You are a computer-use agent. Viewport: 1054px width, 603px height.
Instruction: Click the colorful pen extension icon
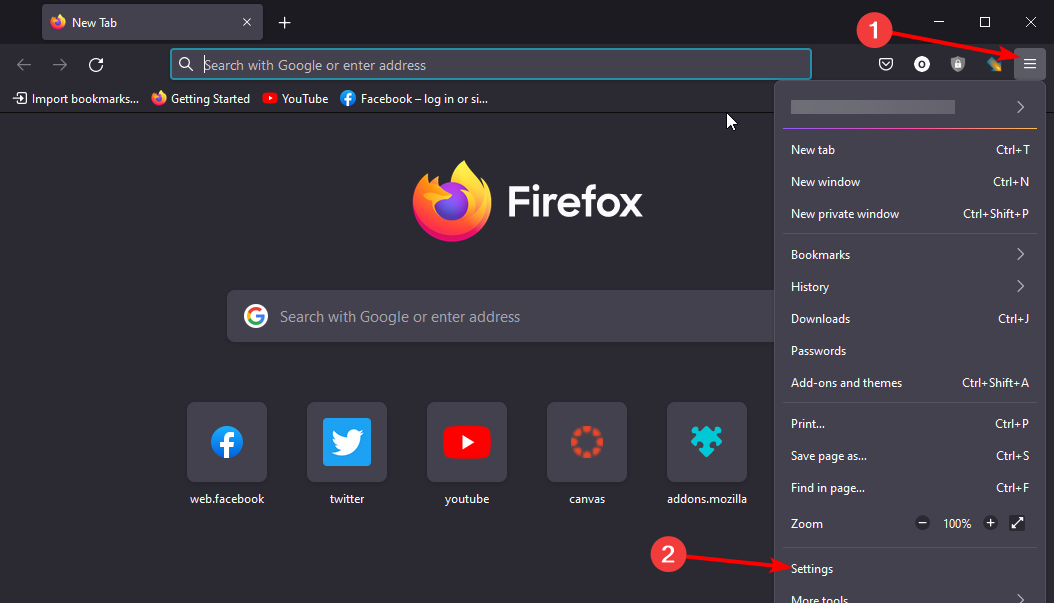pyautogui.click(x=994, y=65)
